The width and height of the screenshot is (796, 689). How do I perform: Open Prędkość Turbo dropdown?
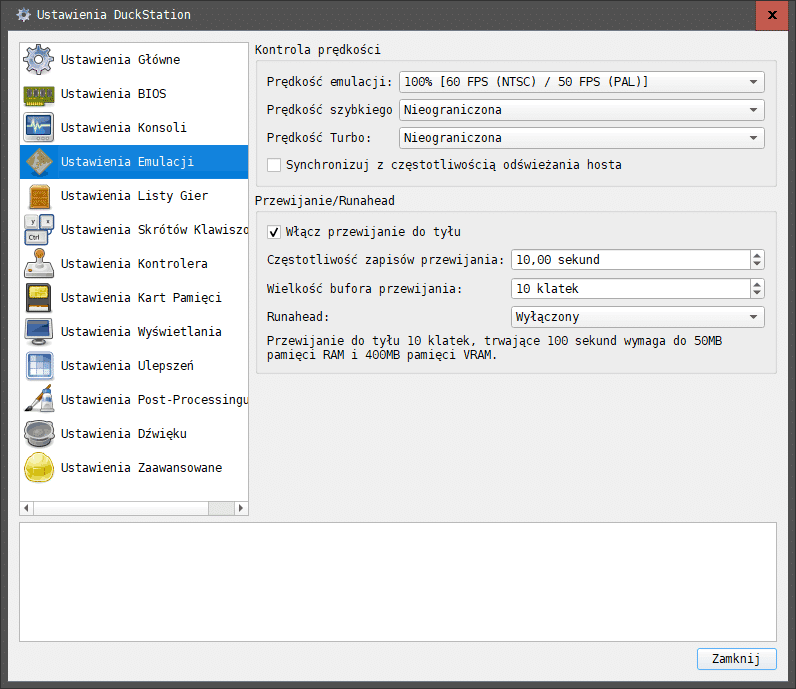click(582, 138)
